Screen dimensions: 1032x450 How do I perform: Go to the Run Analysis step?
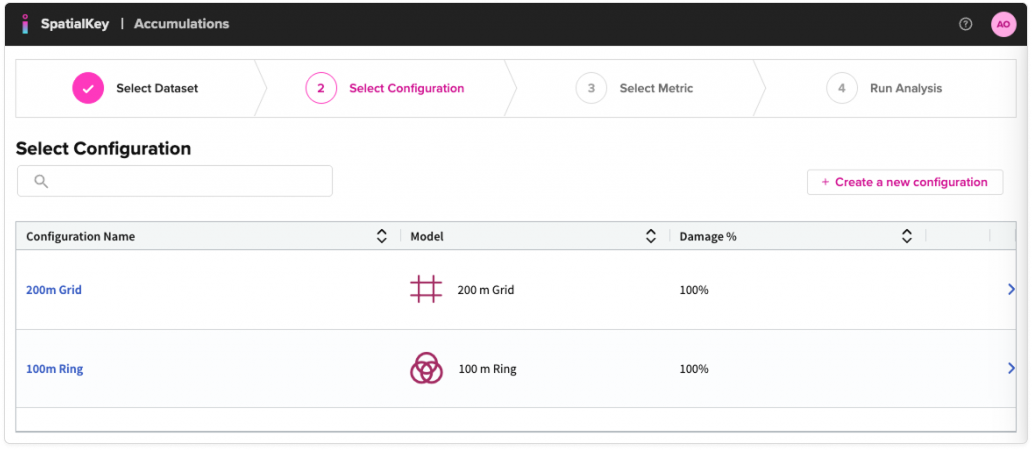pyautogui.click(x=905, y=88)
